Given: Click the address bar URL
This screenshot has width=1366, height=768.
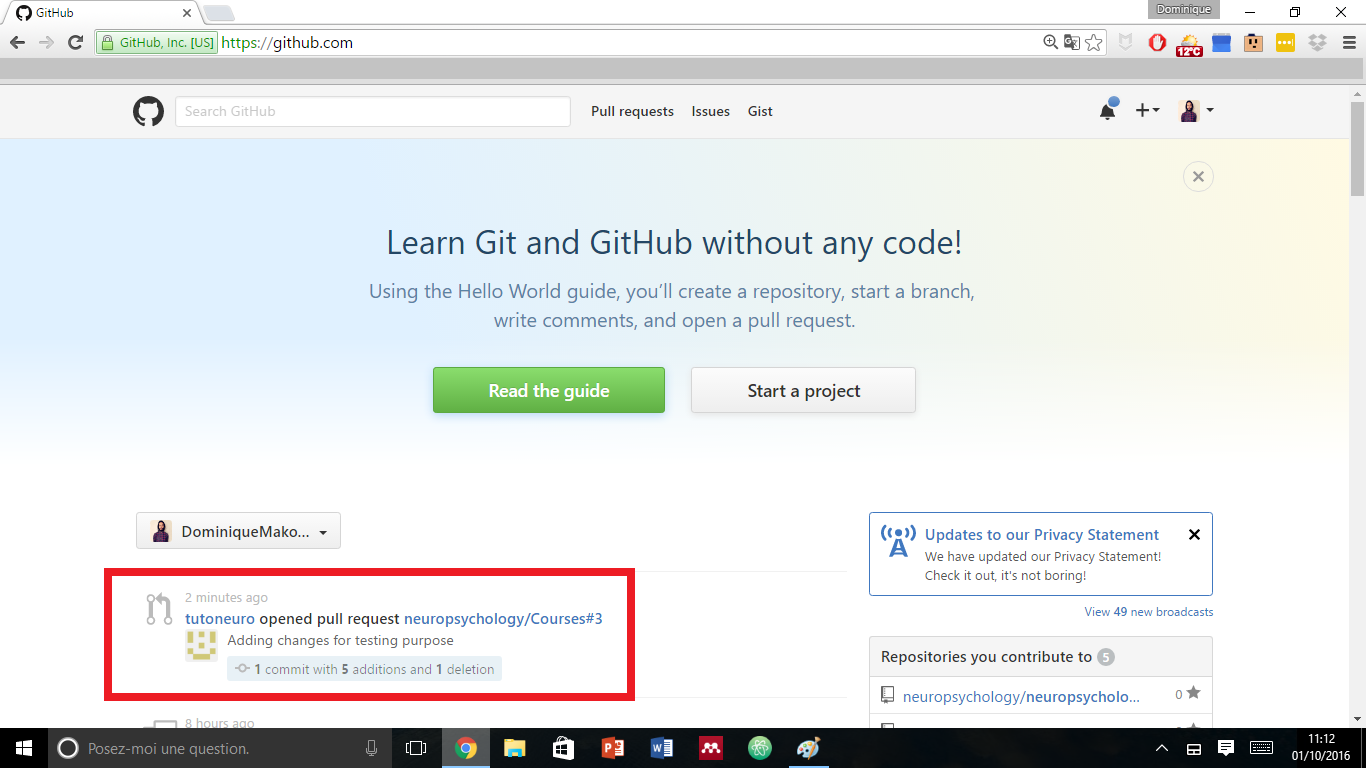Looking at the screenshot, I should (287, 43).
